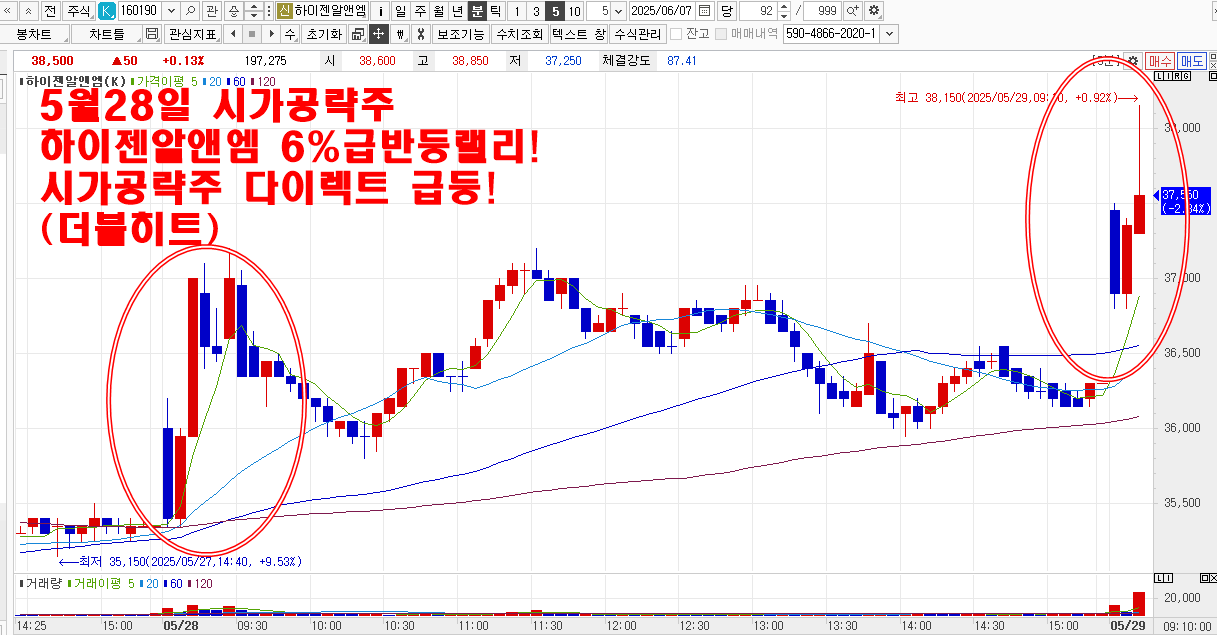Open stock search magnifier icon
The height and width of the screenshot is (635, 1217).
coord(190,11)
